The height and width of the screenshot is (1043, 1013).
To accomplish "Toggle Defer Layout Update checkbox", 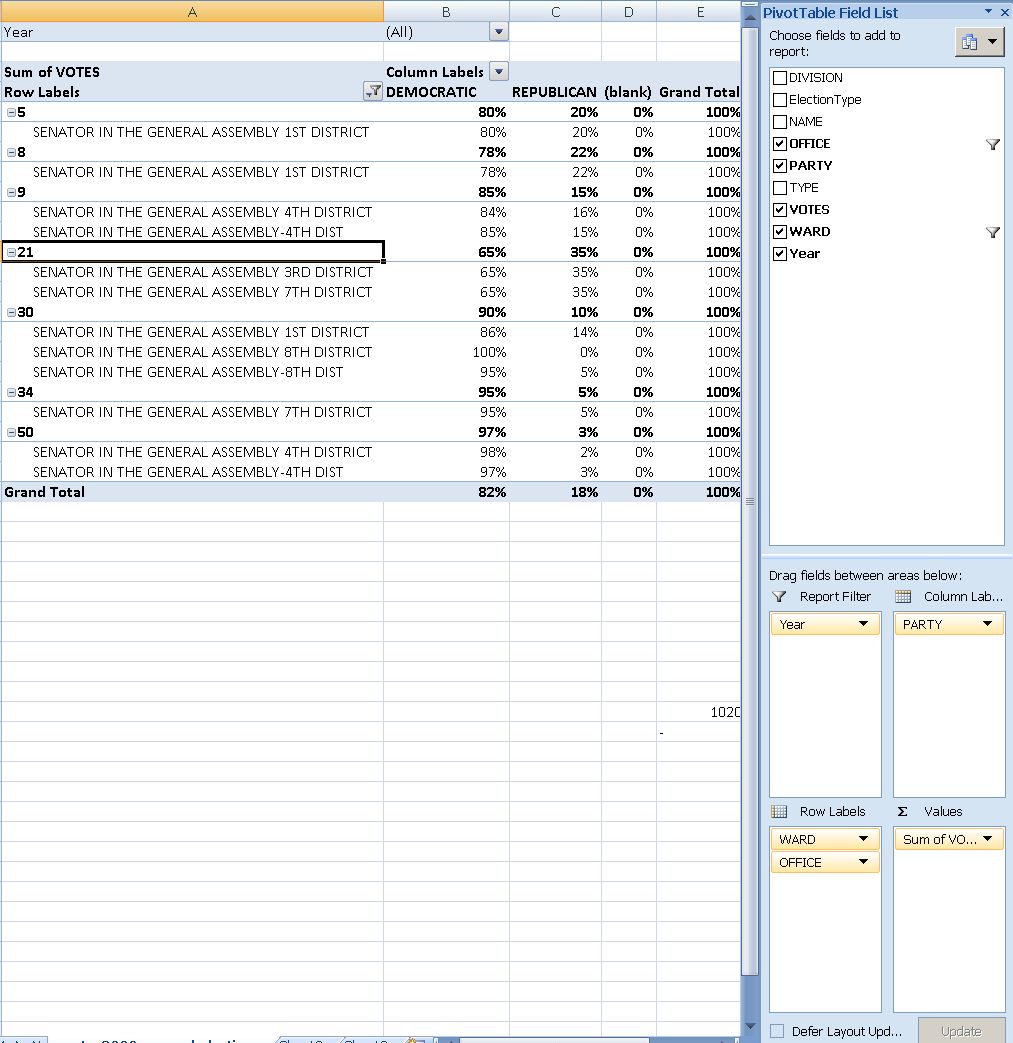I will tap(778, 1031).
